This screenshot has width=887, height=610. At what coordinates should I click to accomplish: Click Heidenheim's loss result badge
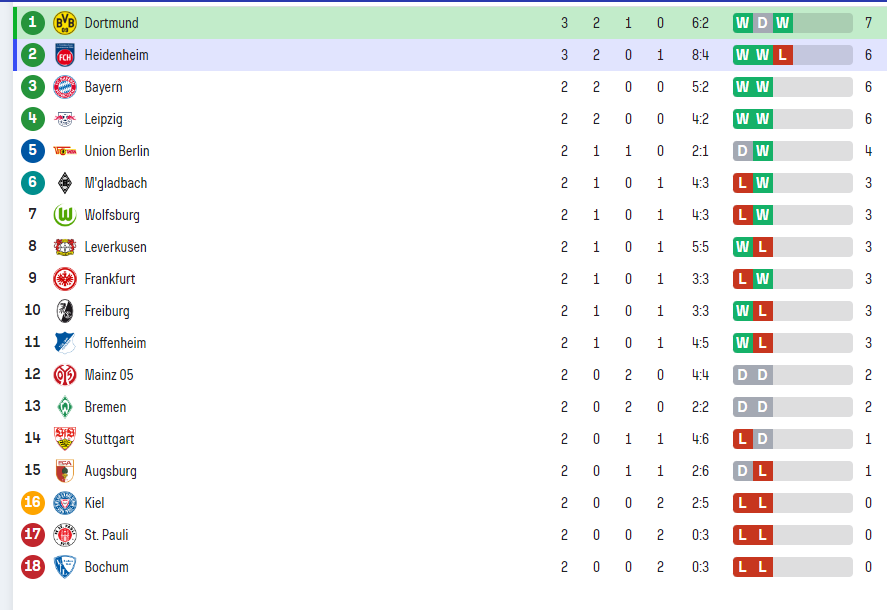782,55
